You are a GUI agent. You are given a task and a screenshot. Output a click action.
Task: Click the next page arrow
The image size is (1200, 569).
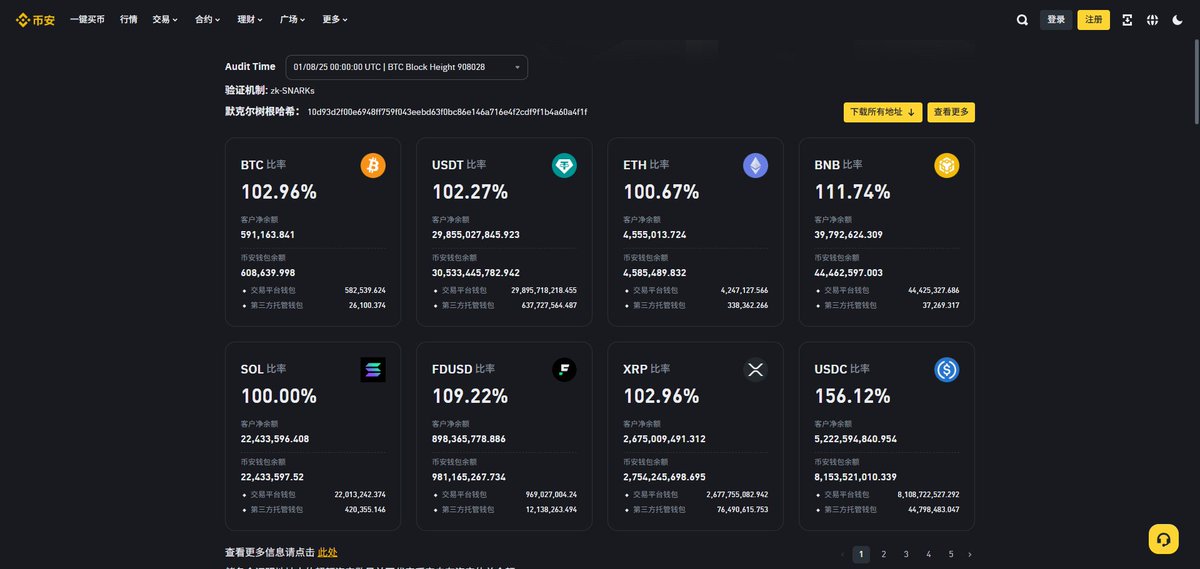click(x=969, y=554)
